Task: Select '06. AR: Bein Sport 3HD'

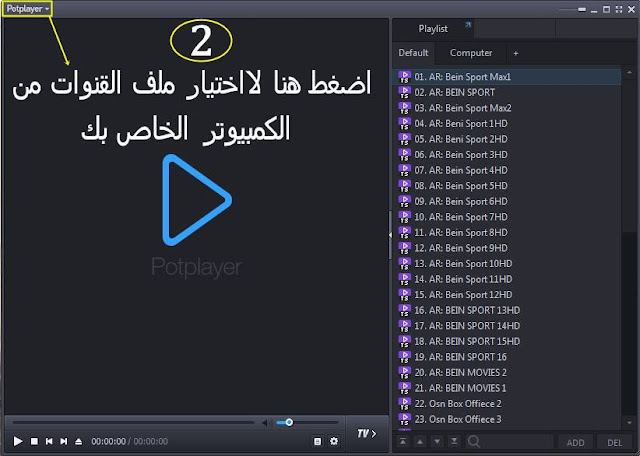Action: pyautogui.click(x=509, y=154)
